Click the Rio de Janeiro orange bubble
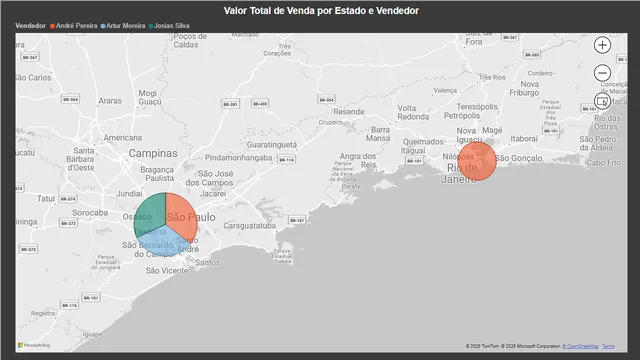Viewport: 640px width, 360px height. click(x=477, y=161)
